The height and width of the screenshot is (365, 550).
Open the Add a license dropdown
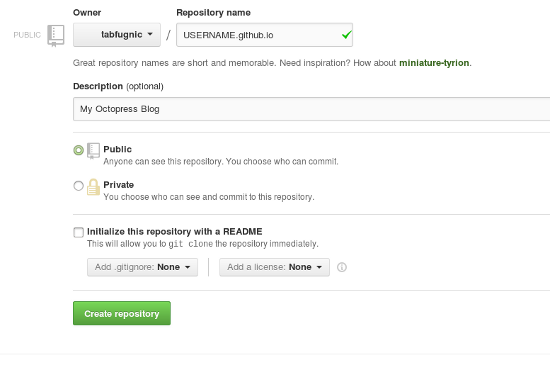(274, 267)
